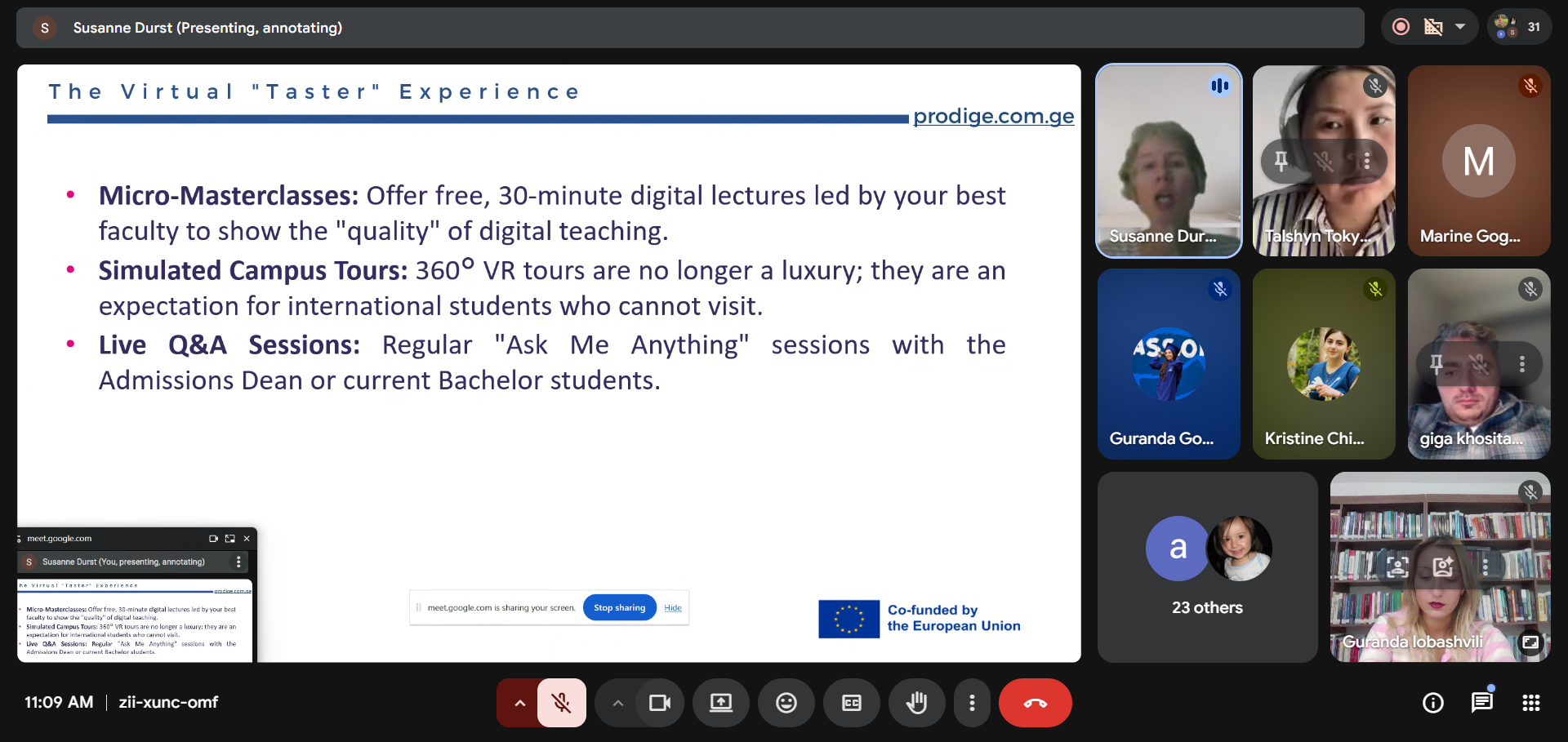This screenshot has width=1568, height=742.
Task: Raise your hand
Action: [916, 703]
